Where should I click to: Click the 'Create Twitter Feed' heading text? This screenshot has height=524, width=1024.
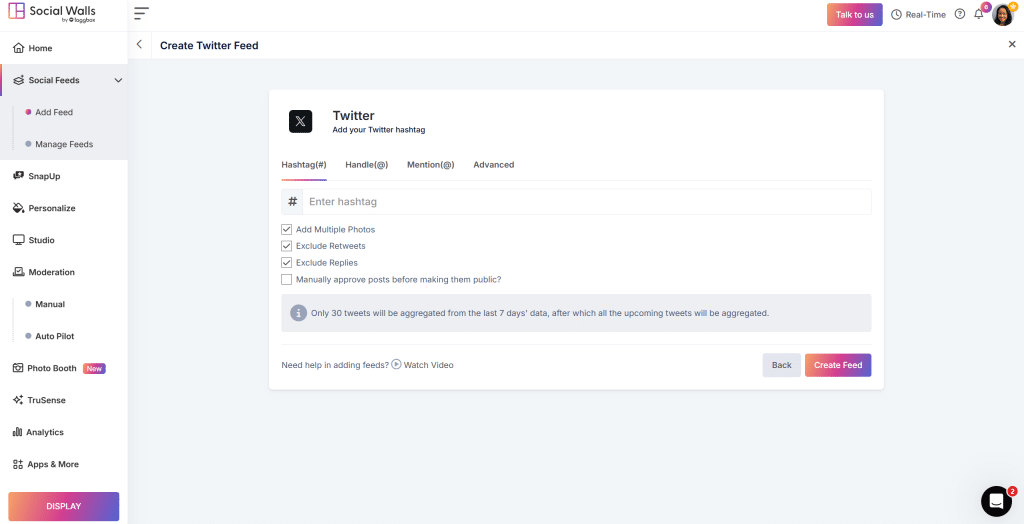209,46
